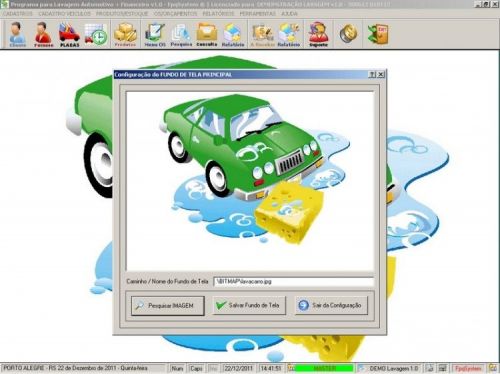Open the Clientes toolbar icon

pyautogui.click(x=17, y=34)
